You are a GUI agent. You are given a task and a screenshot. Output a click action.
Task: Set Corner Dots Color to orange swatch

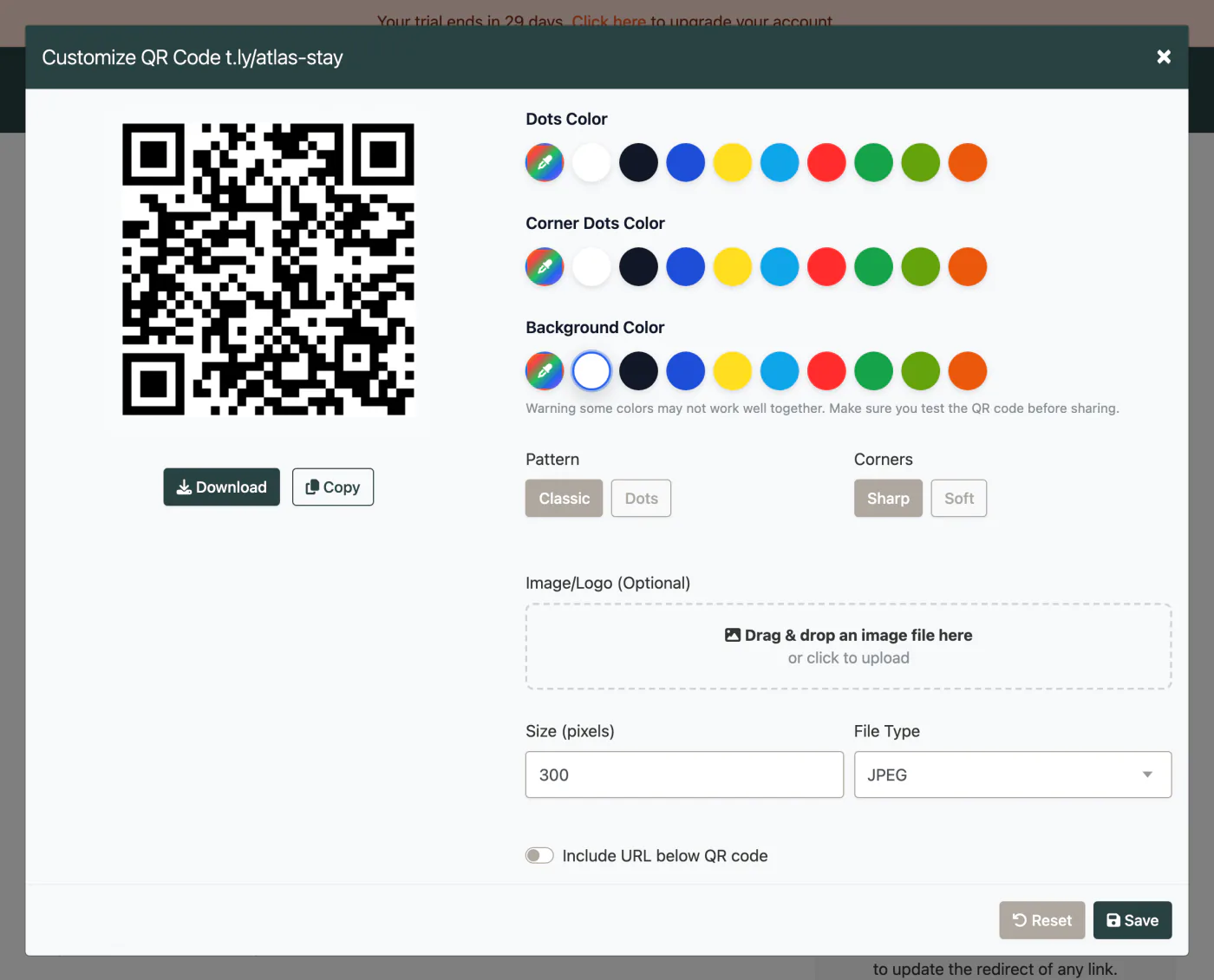[x=968, y=267]
